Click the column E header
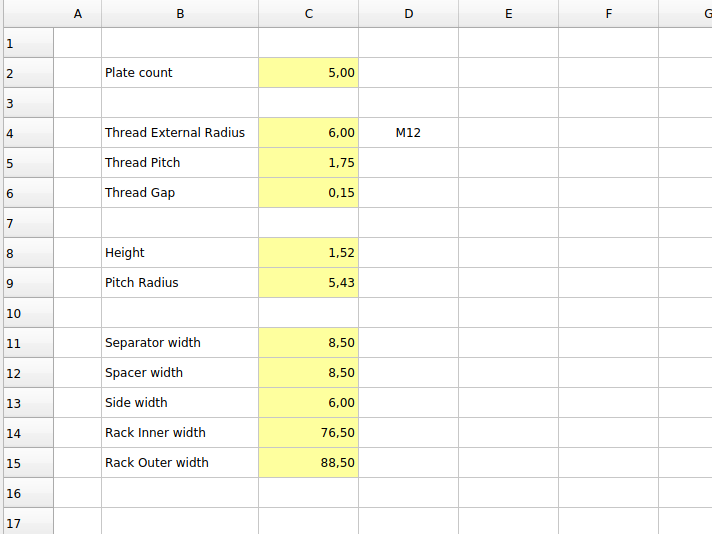Viewport: 712px width, 534px height. (x=508, y=13)
